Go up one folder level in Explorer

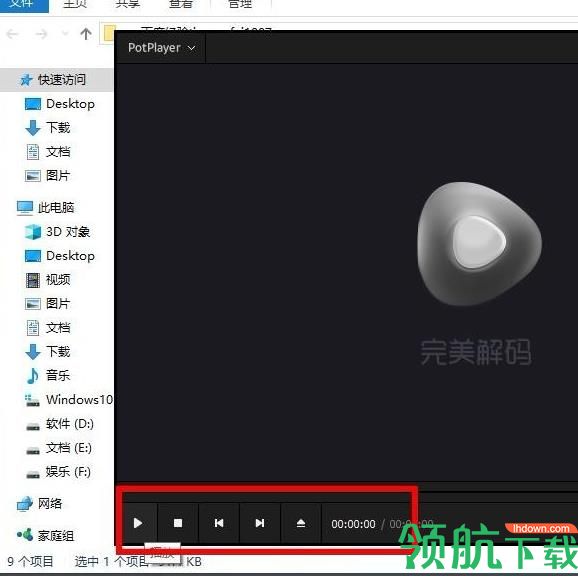86,34
